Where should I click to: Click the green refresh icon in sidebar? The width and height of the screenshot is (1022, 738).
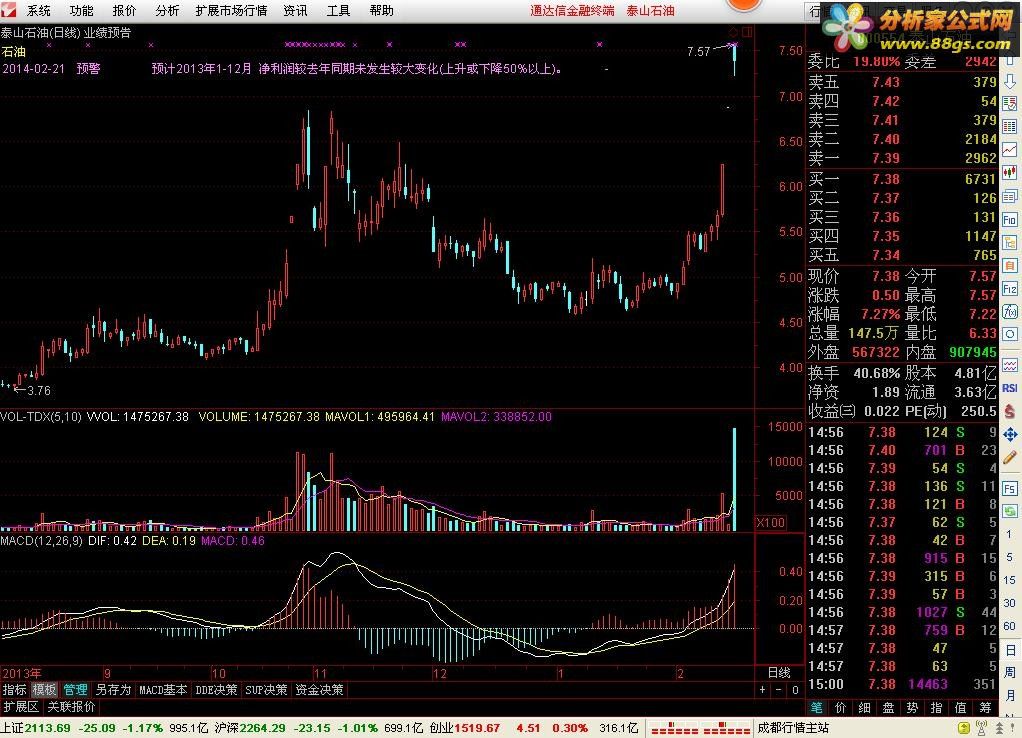pos(1010,511)
